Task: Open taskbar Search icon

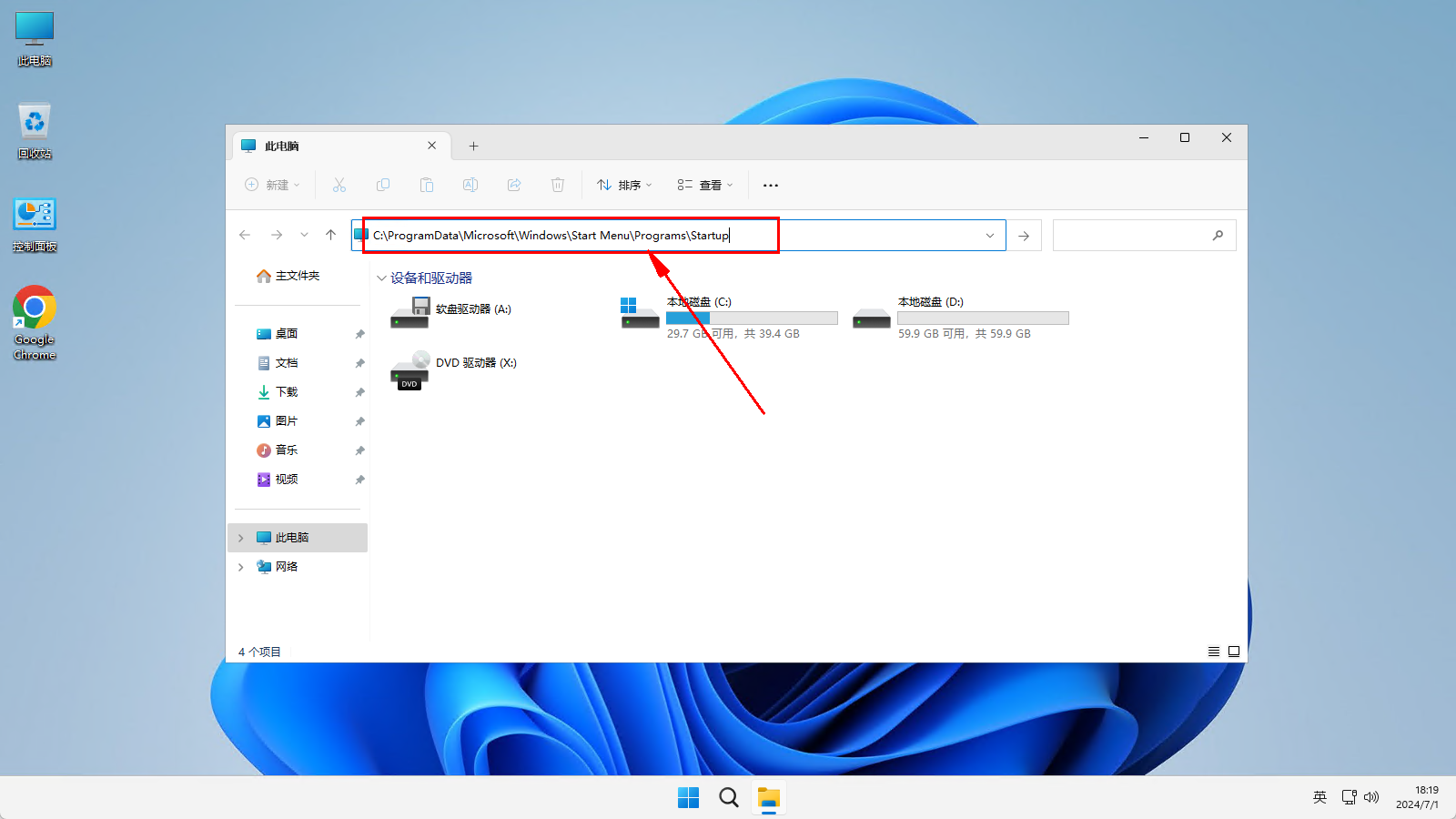Action: pos(729,798)
